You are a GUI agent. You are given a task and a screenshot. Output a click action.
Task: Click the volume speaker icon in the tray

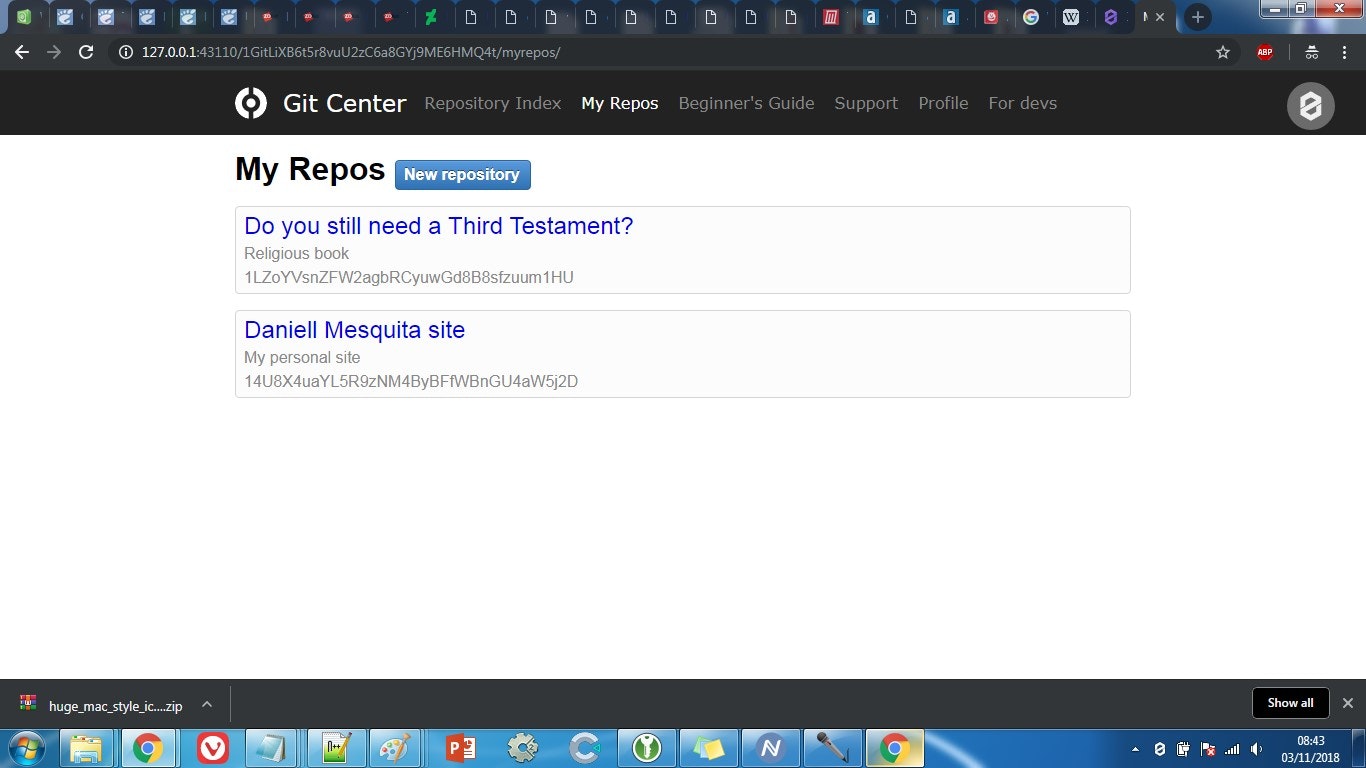[1257, 748]
